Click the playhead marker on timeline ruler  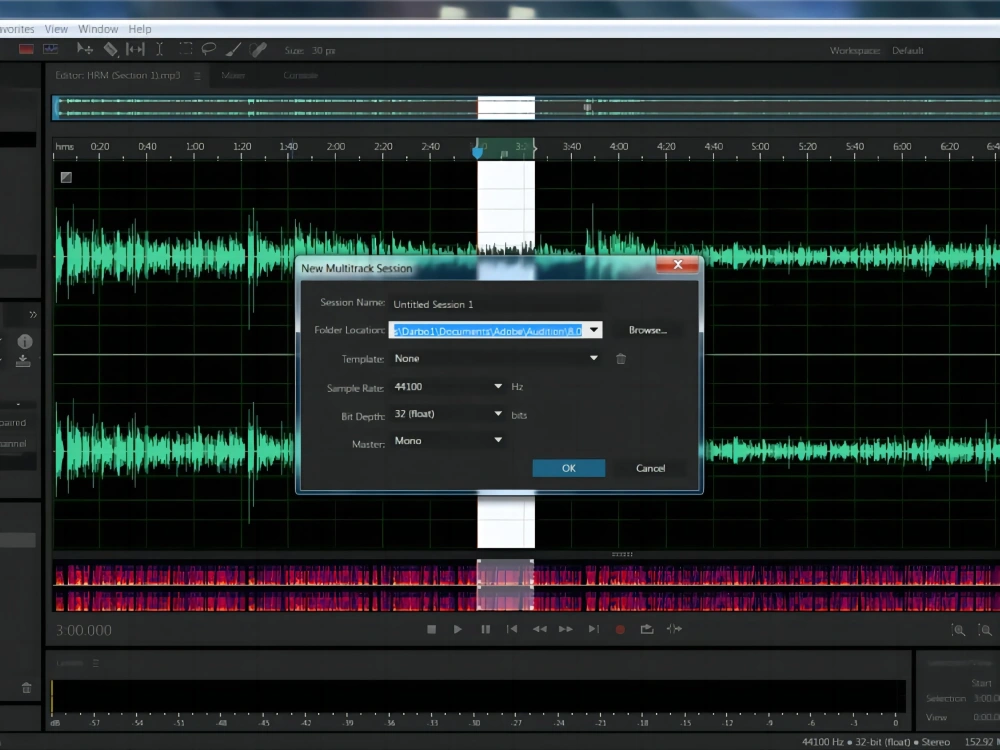pyautogui.click(x=477, y=152)
